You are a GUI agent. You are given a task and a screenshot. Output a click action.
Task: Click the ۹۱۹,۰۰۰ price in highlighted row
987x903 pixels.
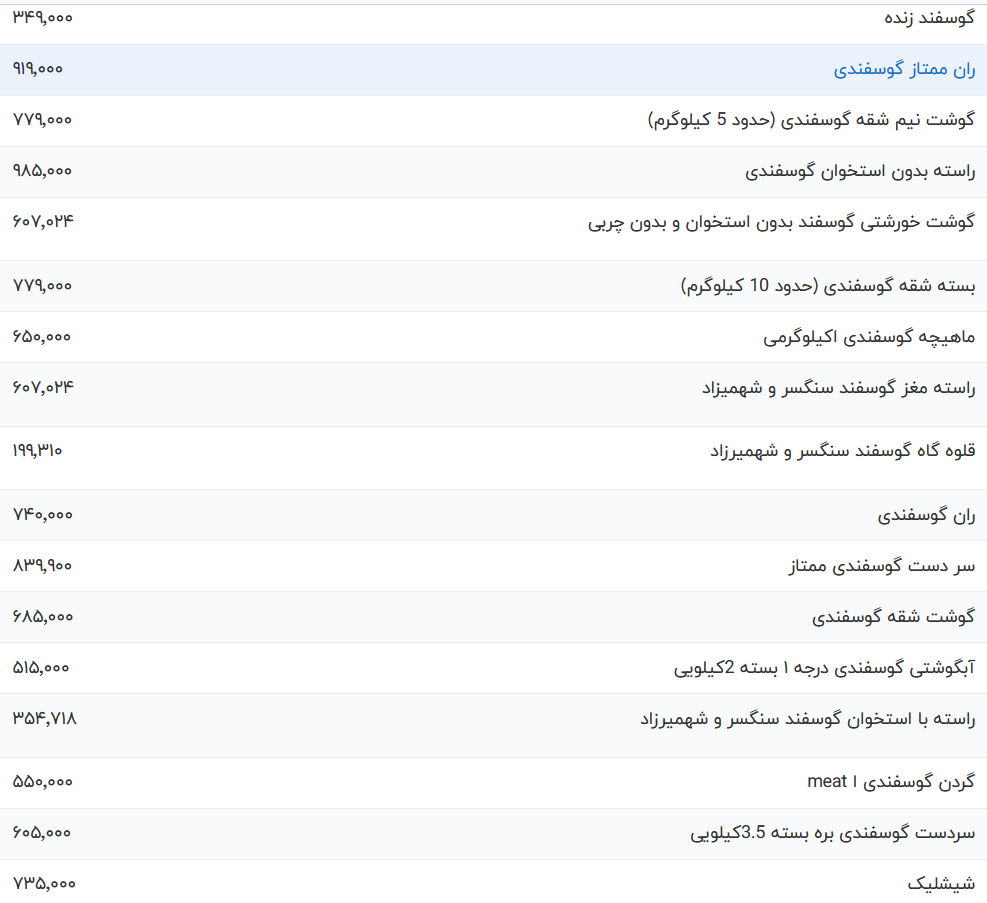[37, 69]
